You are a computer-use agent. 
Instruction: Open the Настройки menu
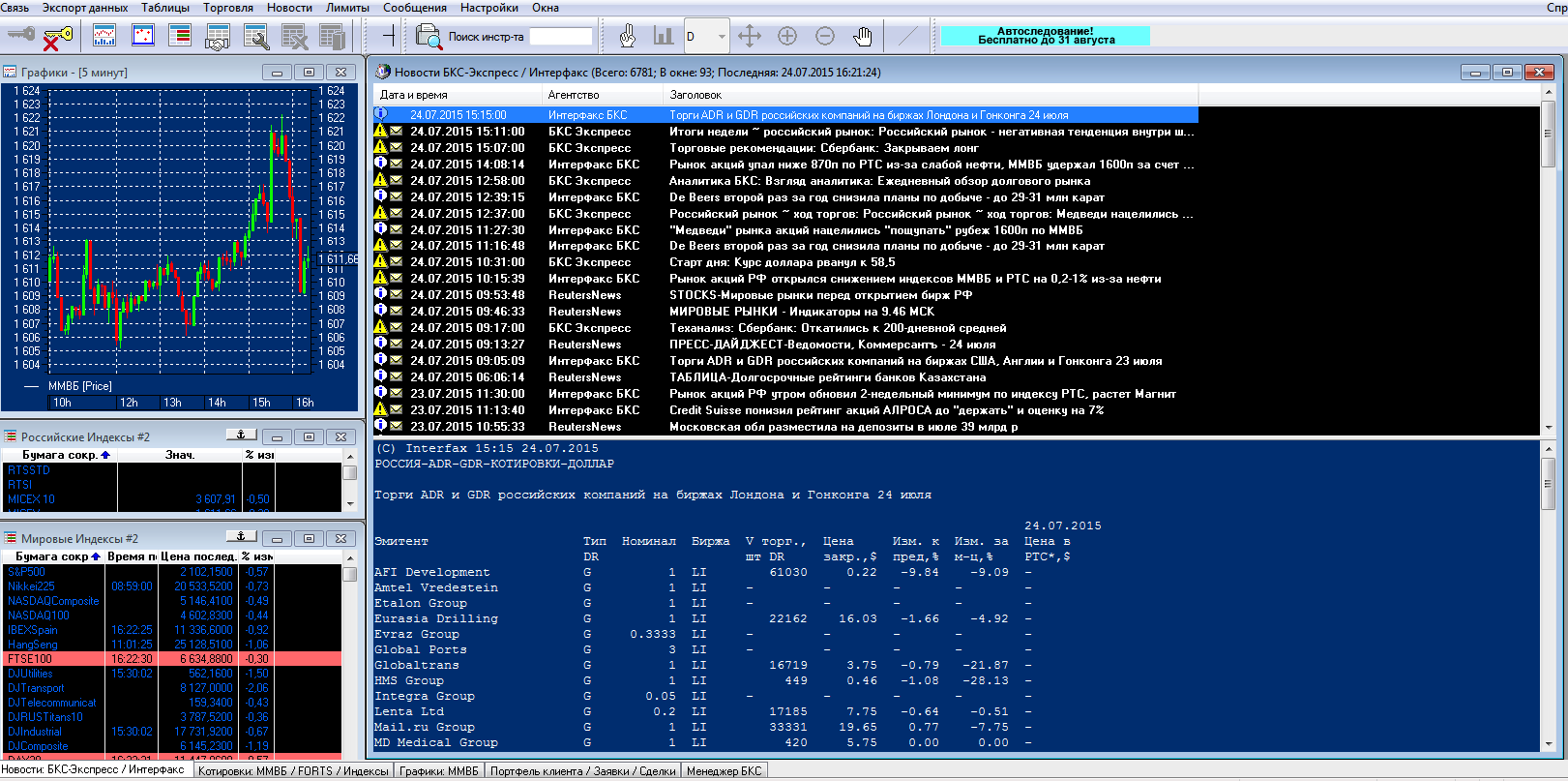pos(489,8)
